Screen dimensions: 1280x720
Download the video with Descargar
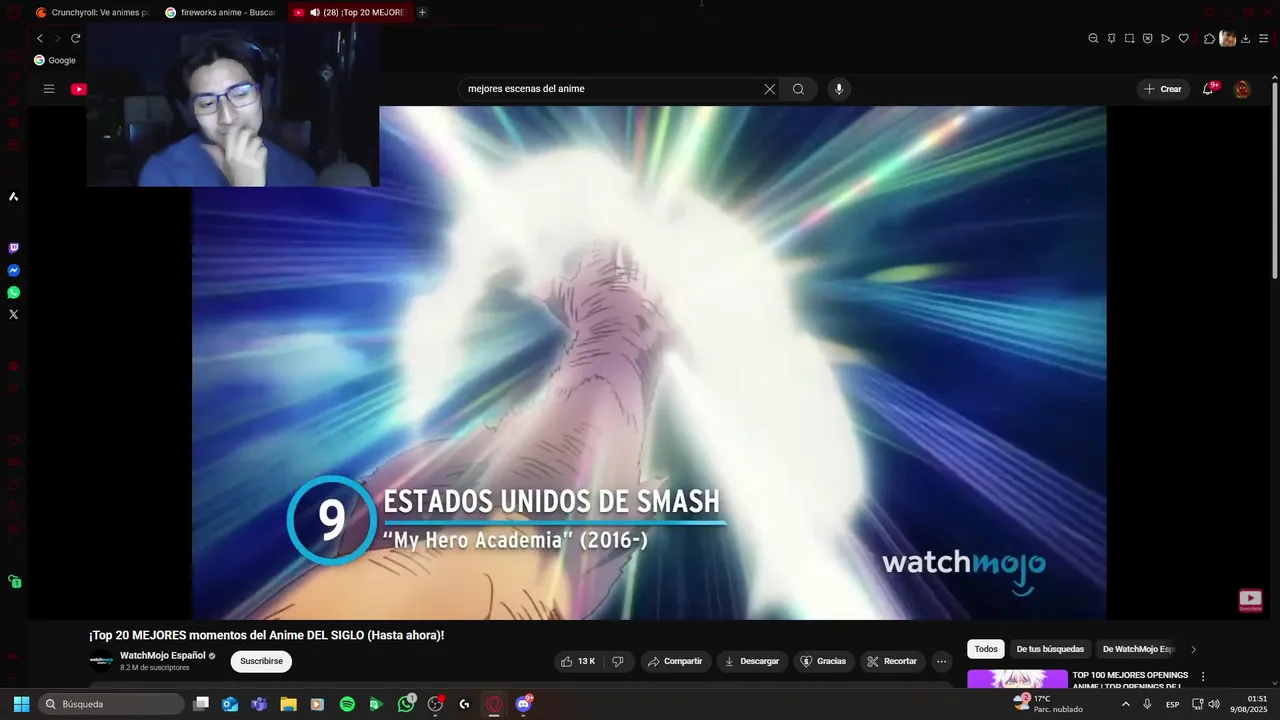tap(751, 661)
